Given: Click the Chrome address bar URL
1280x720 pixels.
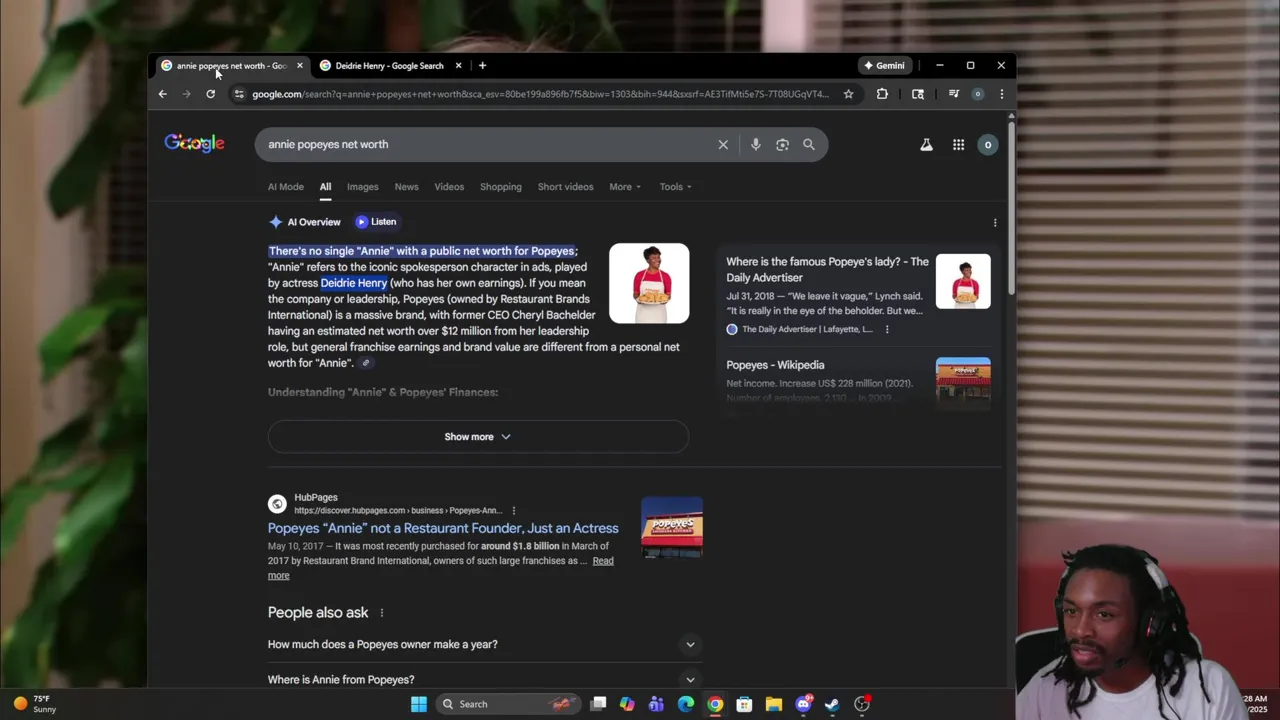Looking at the screenshot, I should (540, 94).
